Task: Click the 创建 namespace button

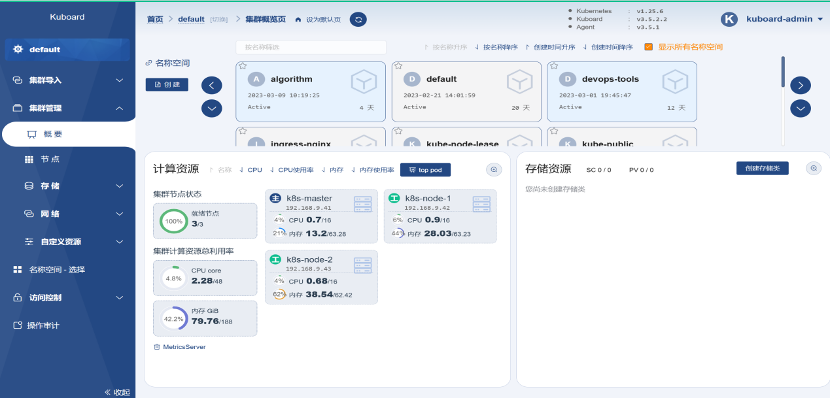Action: 167,85
